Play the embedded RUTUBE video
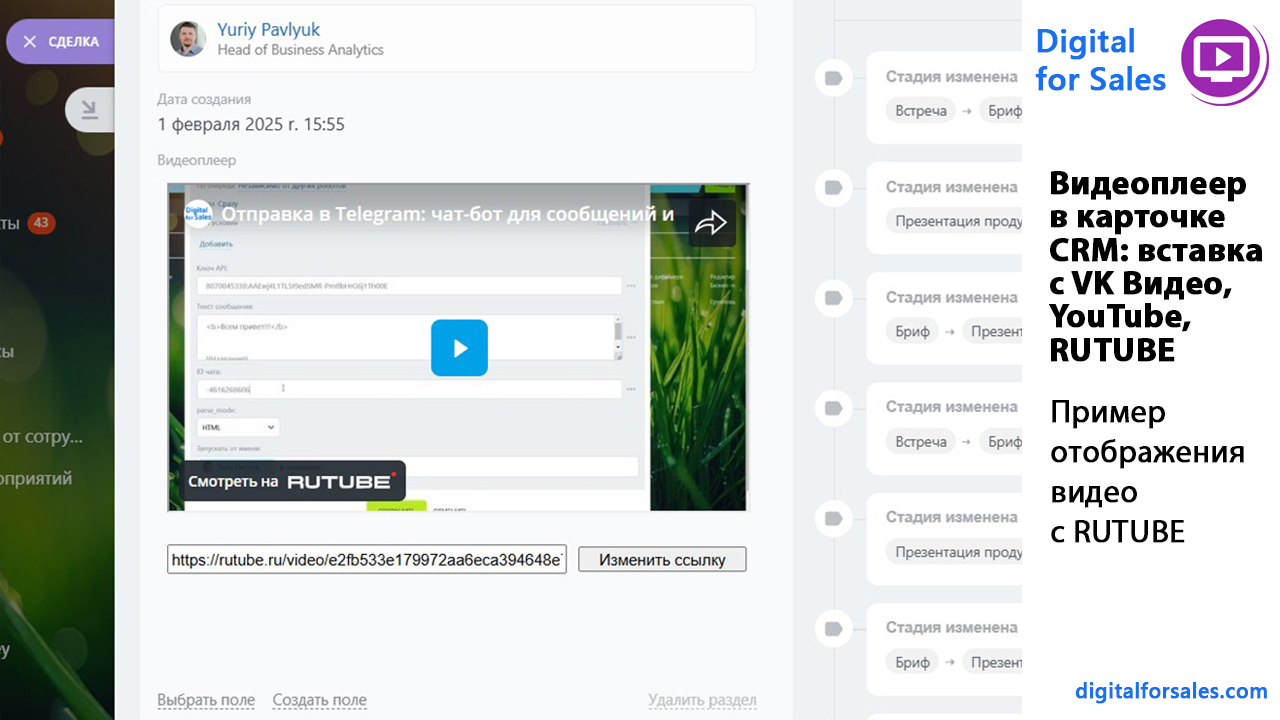 click(x=459, y=348)
